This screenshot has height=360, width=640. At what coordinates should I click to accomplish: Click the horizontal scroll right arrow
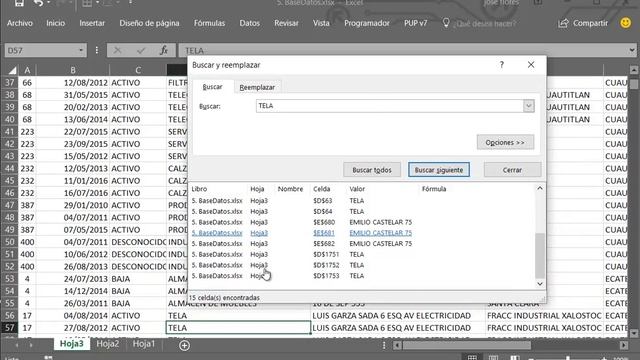click(624, 345)
